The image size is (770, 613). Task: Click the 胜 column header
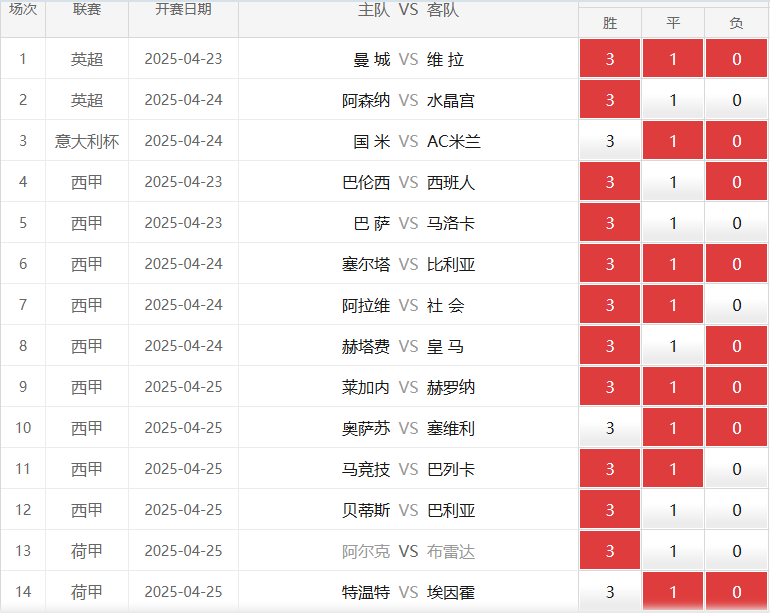[x=609, y=23]
